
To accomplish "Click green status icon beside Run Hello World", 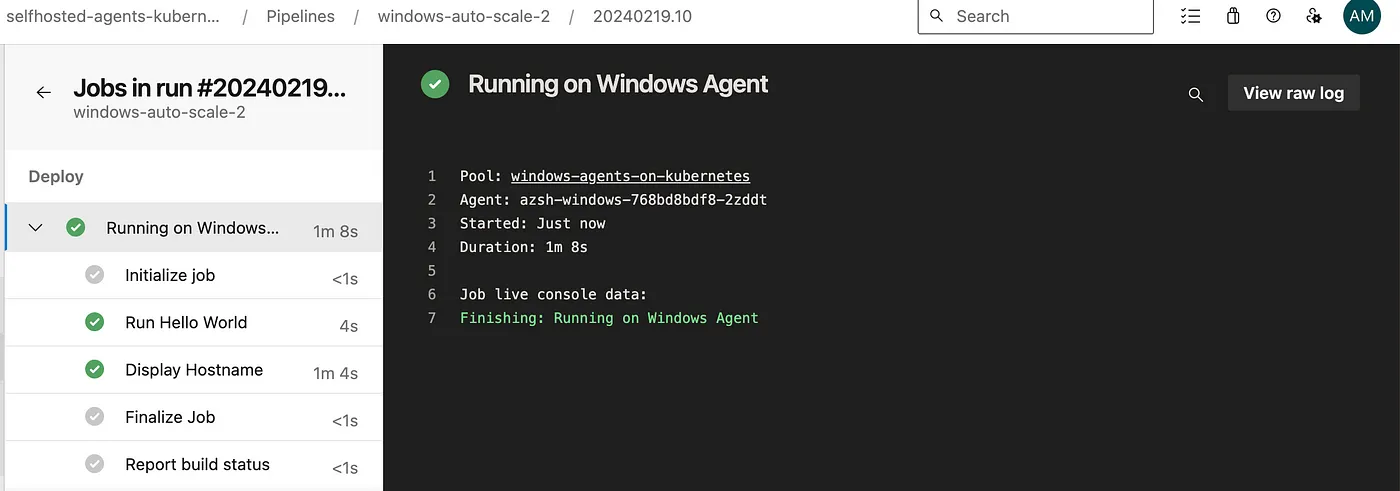I will coord(94,322).
